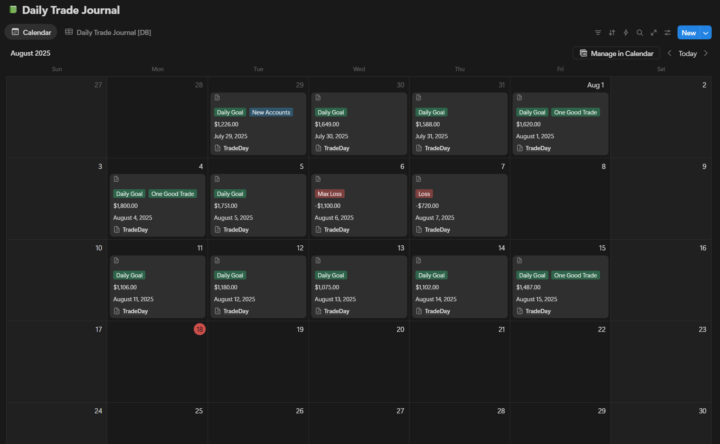Open automations lightning bolt icon
The image size is (720, 444).
(x=626, y=33)
